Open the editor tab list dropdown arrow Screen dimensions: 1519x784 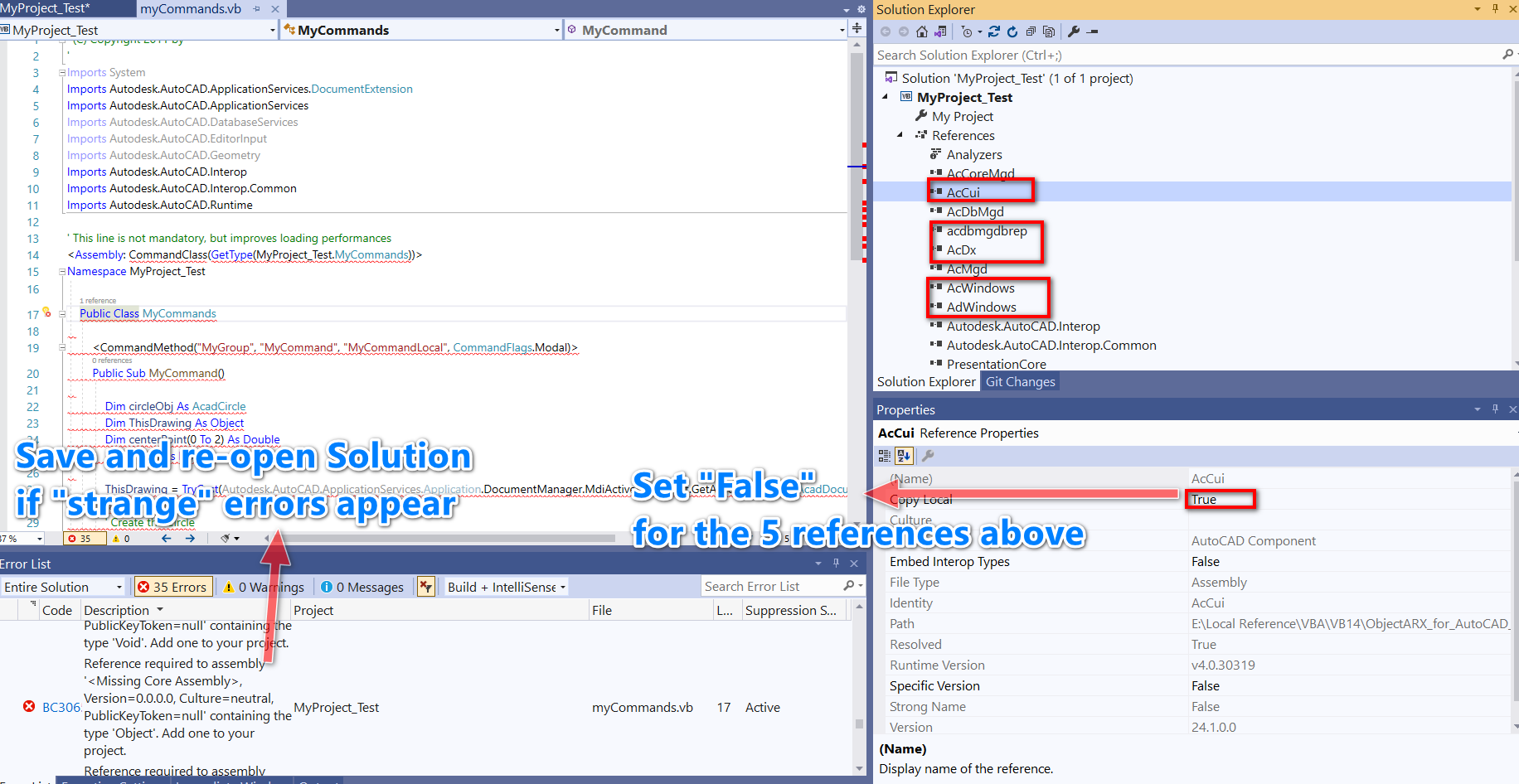tap(846, 10)
